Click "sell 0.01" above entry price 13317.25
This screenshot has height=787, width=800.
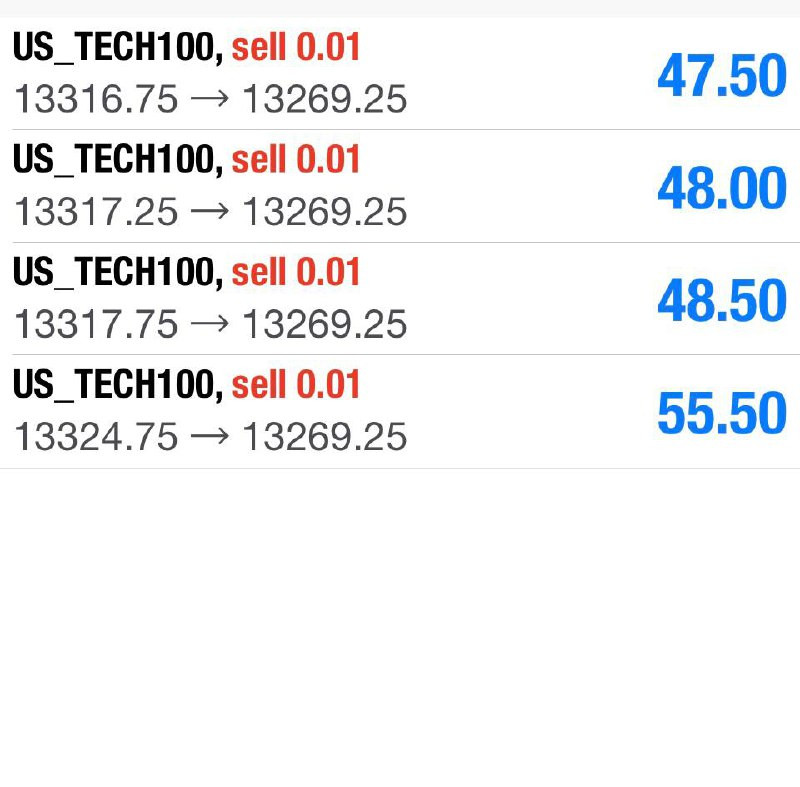click(296, 160)
